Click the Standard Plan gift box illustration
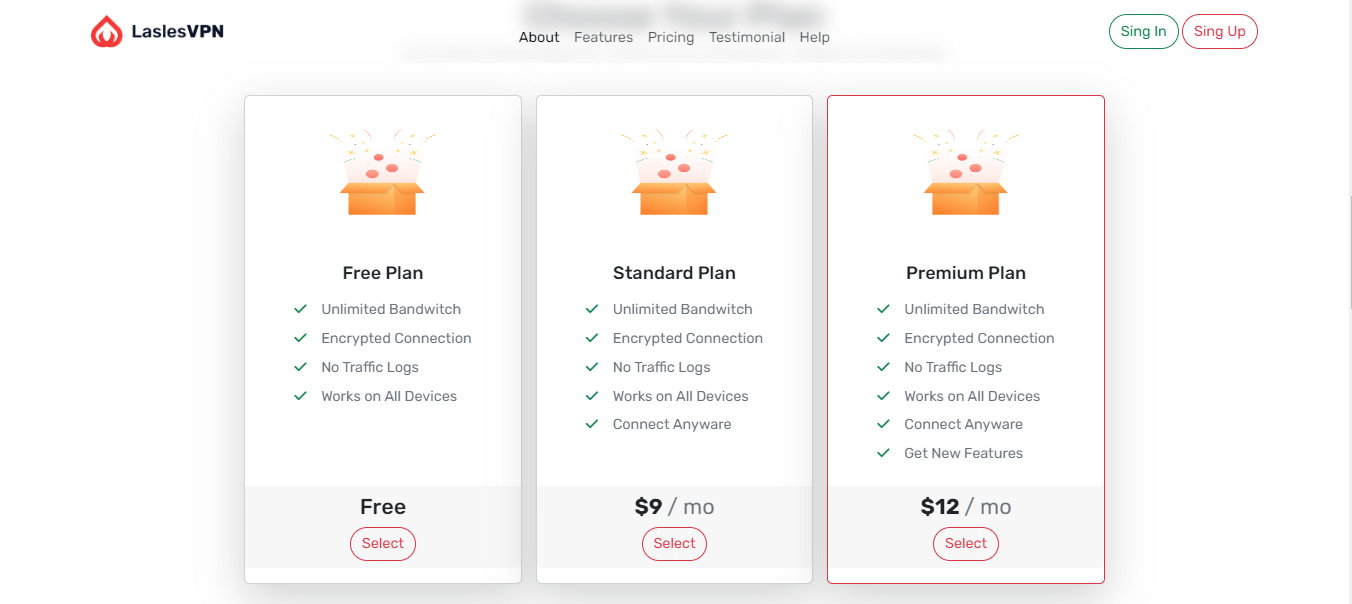Viewport: 1352px width, 604px height. coord(674,172)
